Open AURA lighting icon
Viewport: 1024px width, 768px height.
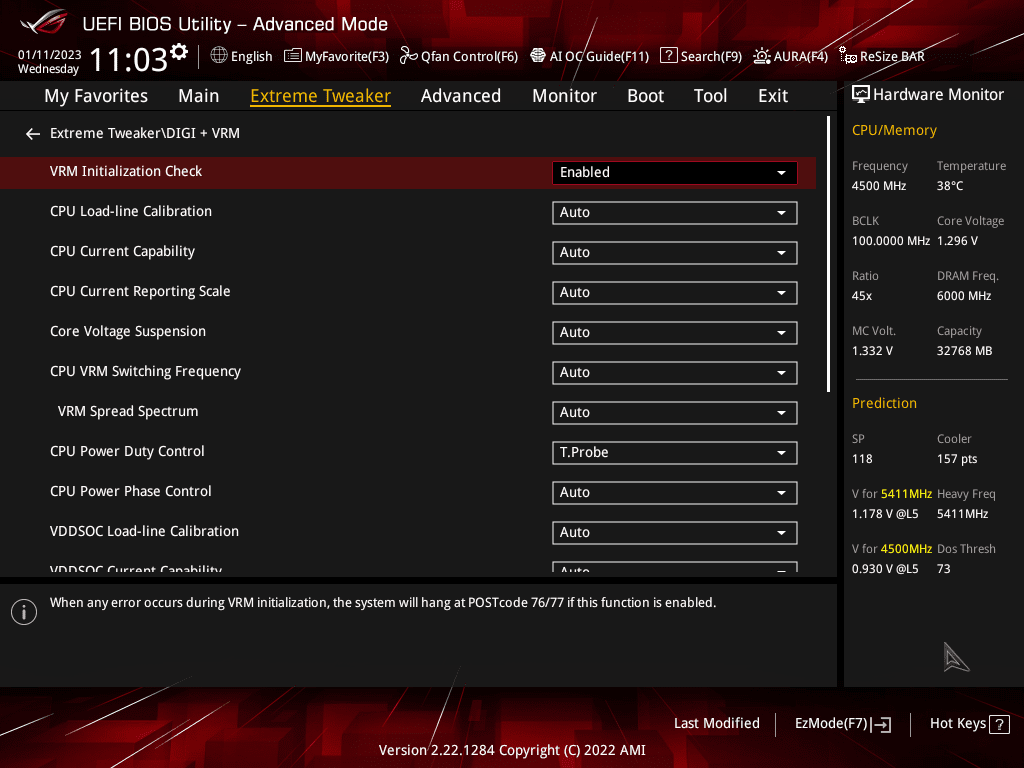point(761,56)
